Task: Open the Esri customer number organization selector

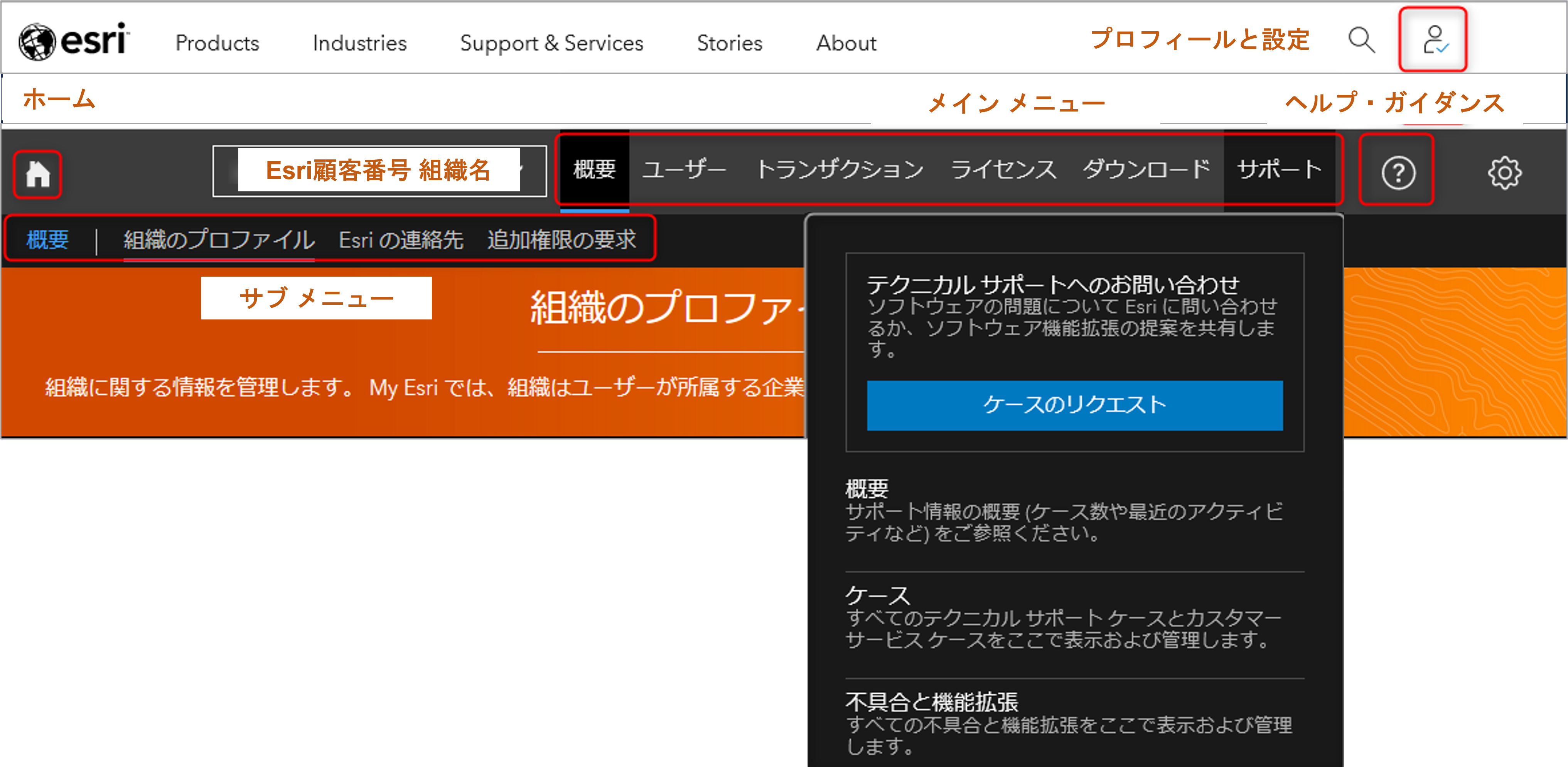Action: tap(379, 171)
